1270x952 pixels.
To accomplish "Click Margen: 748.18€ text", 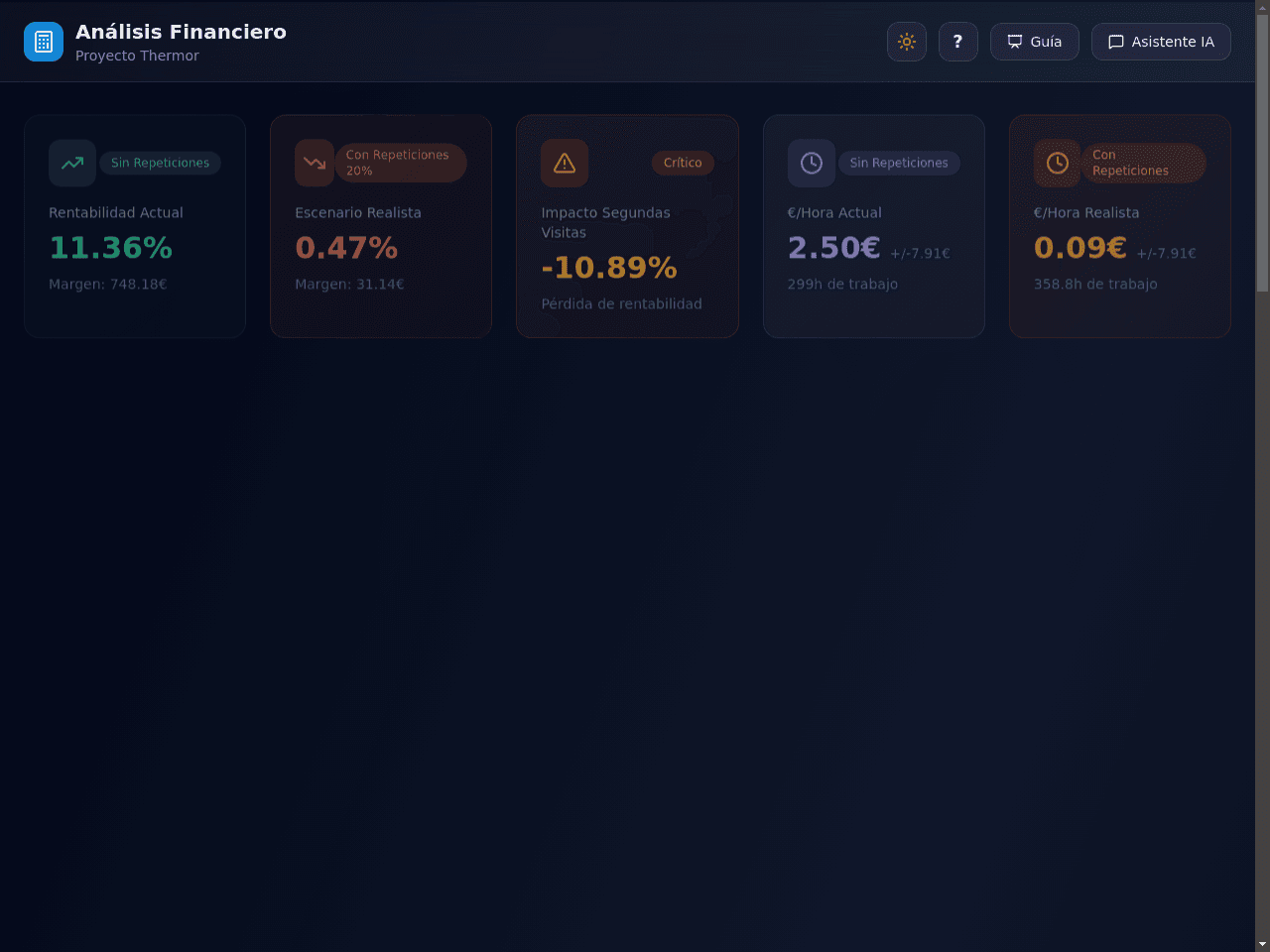I will pos(108,285).
